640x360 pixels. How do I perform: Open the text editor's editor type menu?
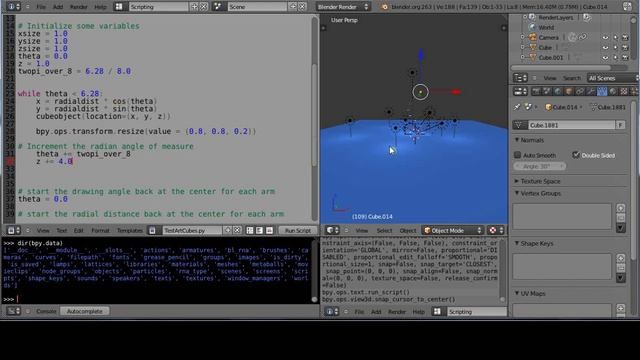(14, 230)
